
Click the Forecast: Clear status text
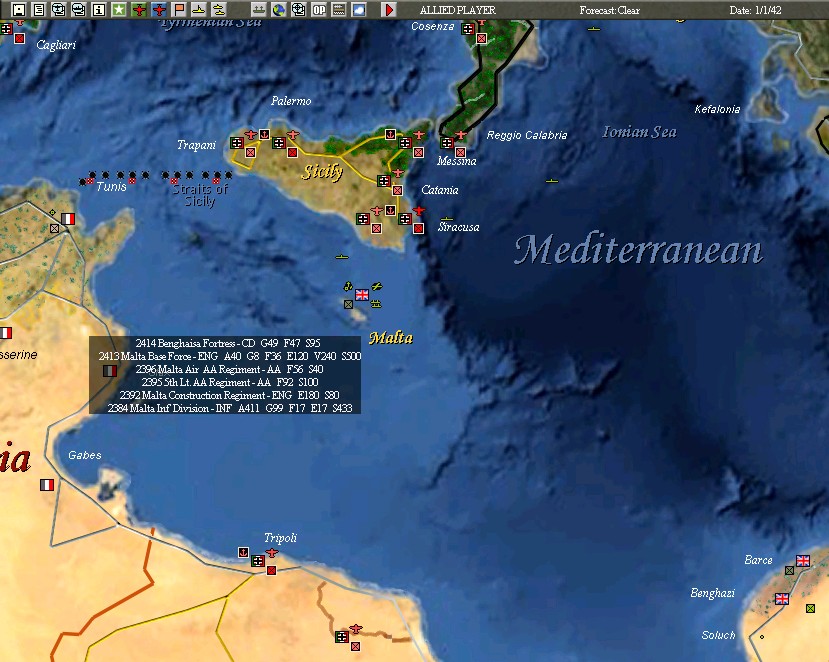[x=610, y=10]
